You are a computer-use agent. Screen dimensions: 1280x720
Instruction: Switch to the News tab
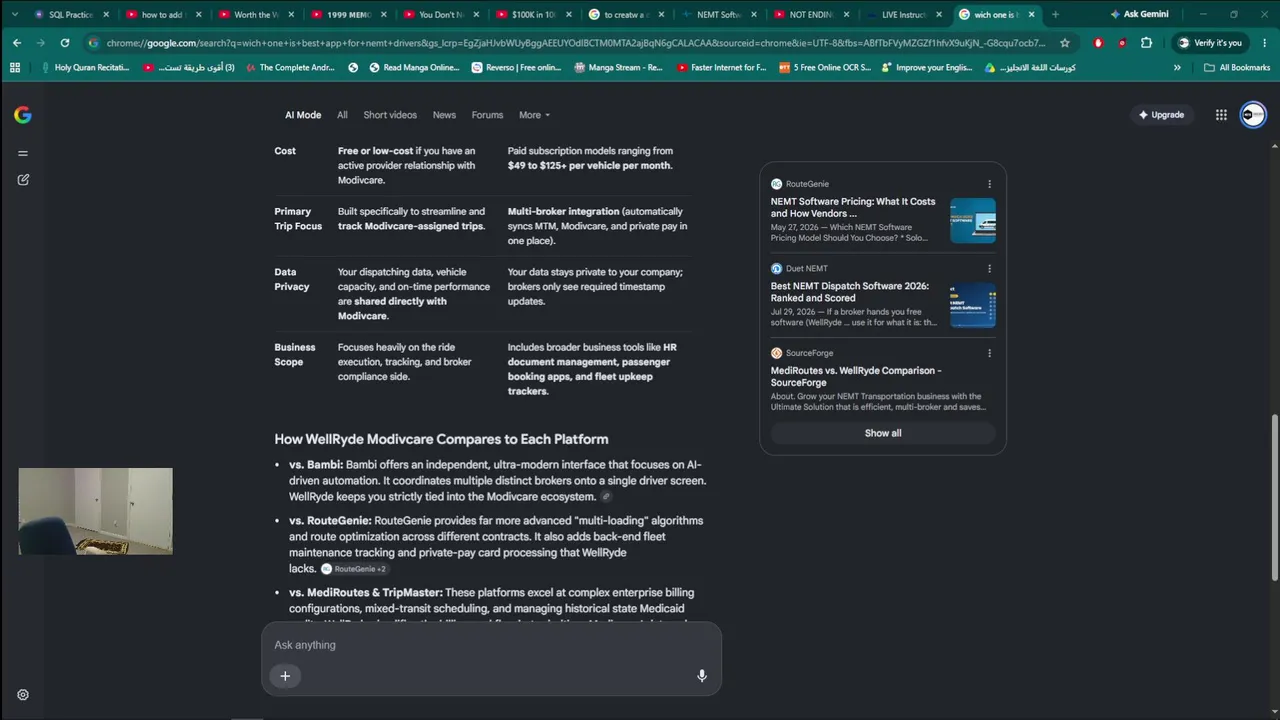pyautogui.click(x=444, y=115)
